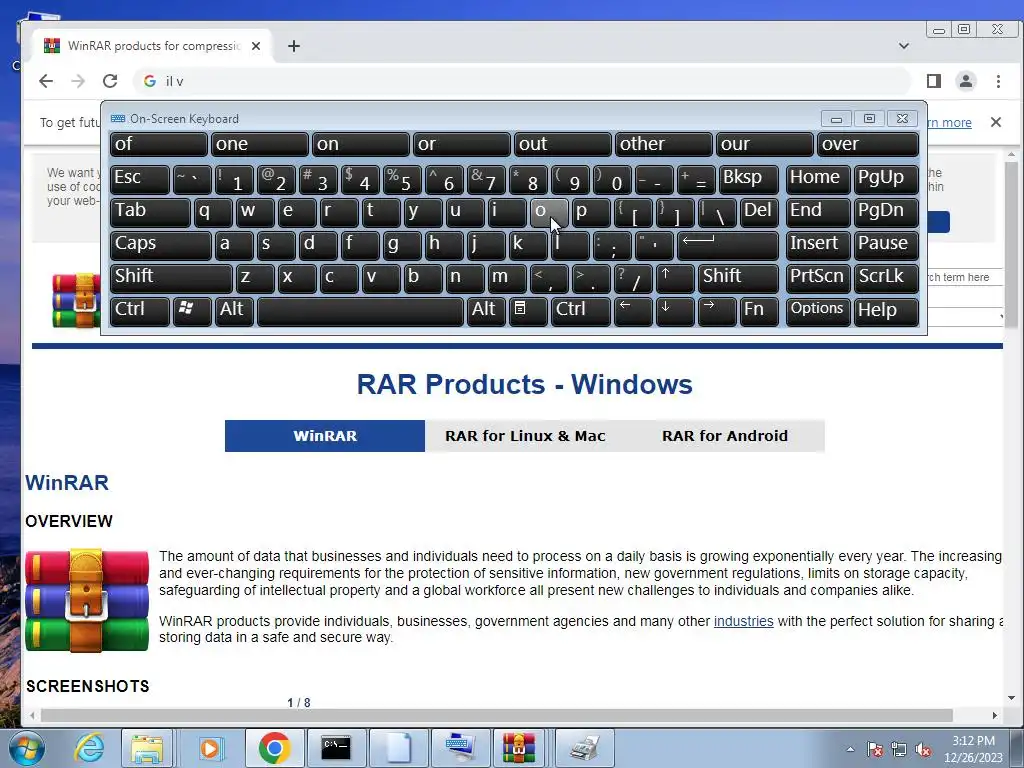Click the left arrow key
This screenshot has width=1024, height=768.
[x=633, y=310]
